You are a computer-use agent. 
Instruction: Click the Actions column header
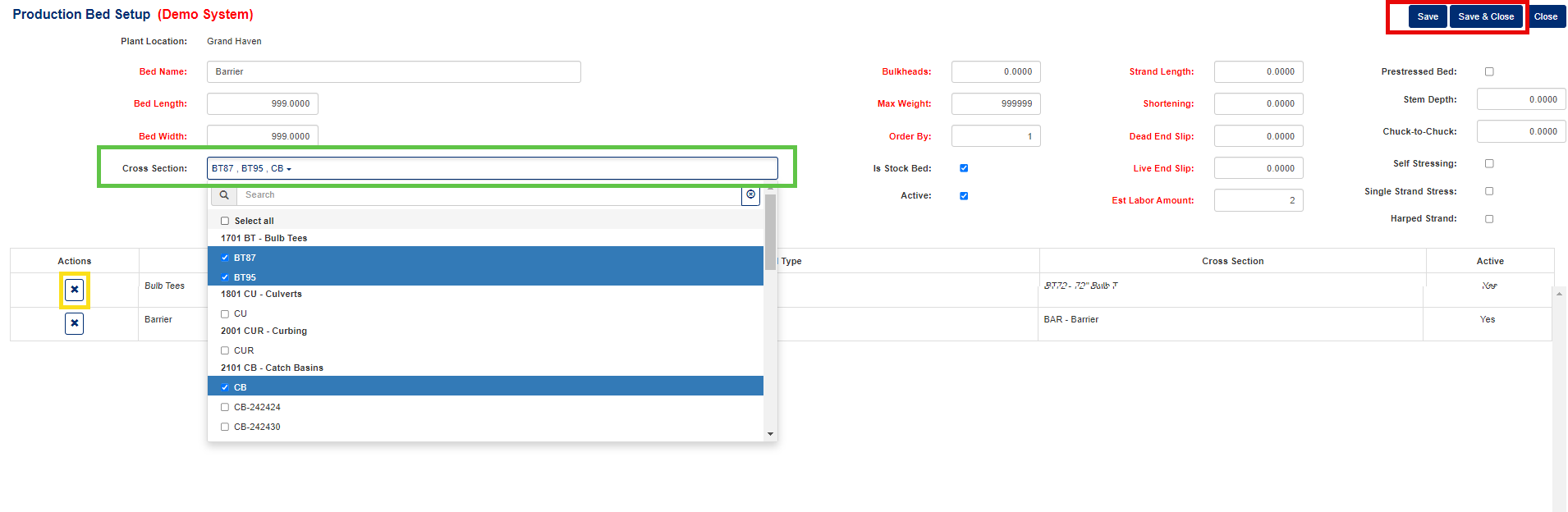[x=75, y=261]
